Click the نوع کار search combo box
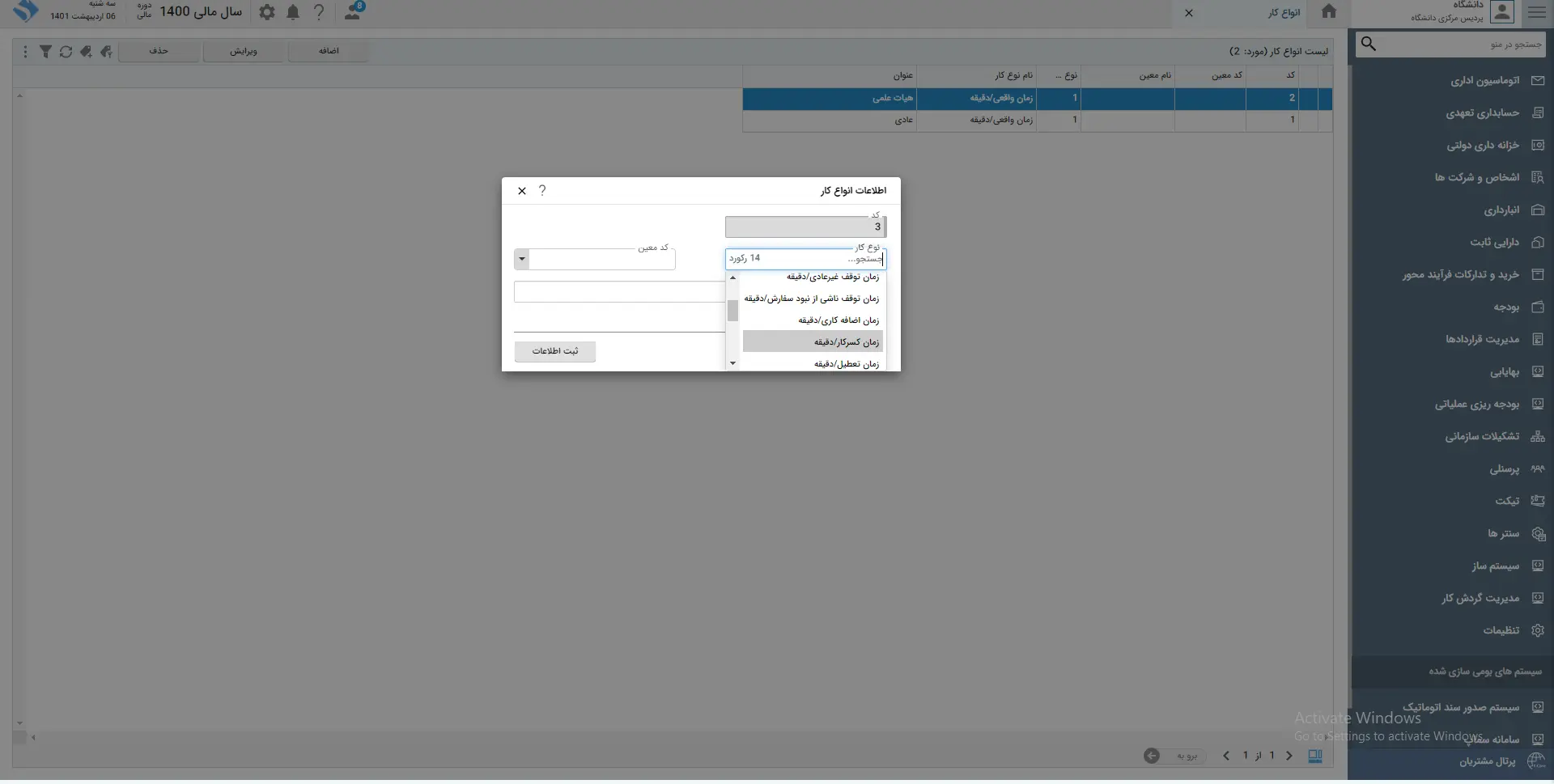Screen dimensions: 1554x784 point(805,259)
